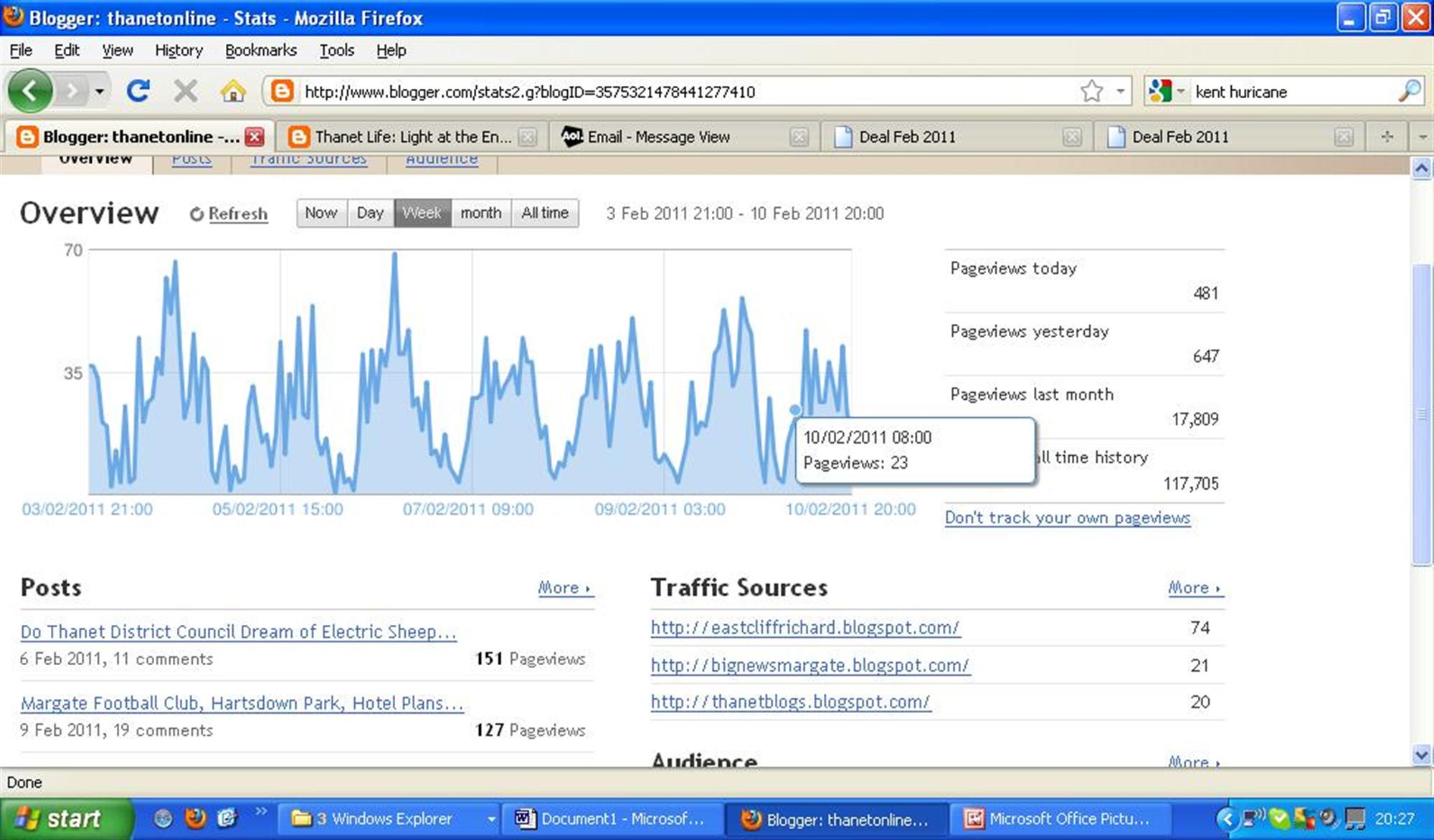Open a new tab with the plus icon
The height and width of the screenshot is (840, 1434).
1387,136
